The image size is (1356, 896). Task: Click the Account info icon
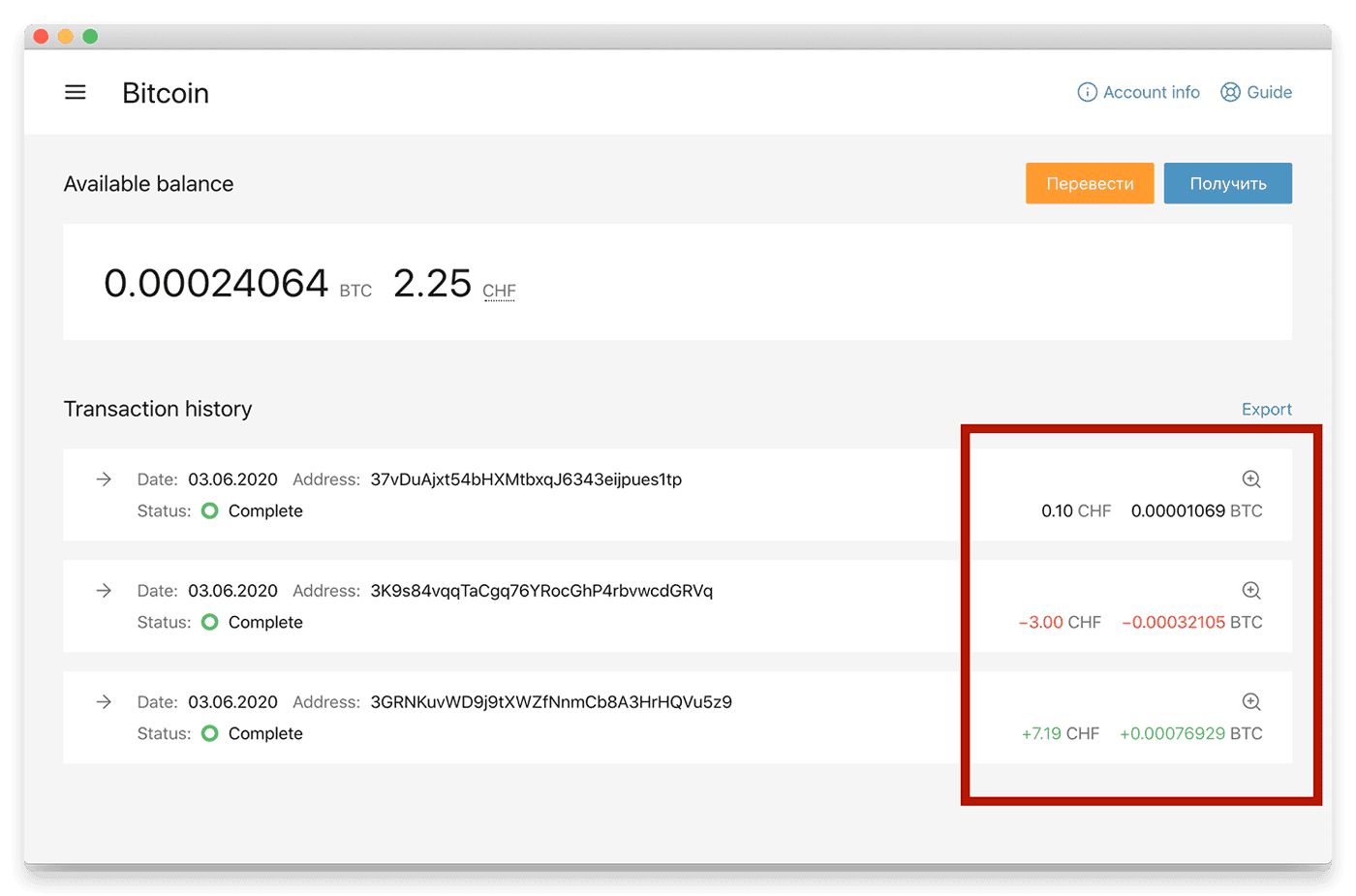[x=1087, y=92]
